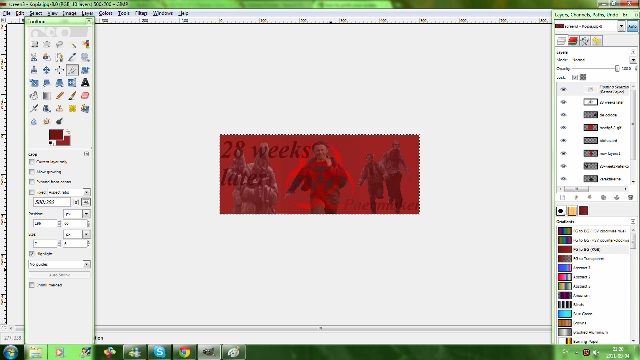Open the layer Mode dropdown
The image size is (640, 360).
[x=633, y=60]
